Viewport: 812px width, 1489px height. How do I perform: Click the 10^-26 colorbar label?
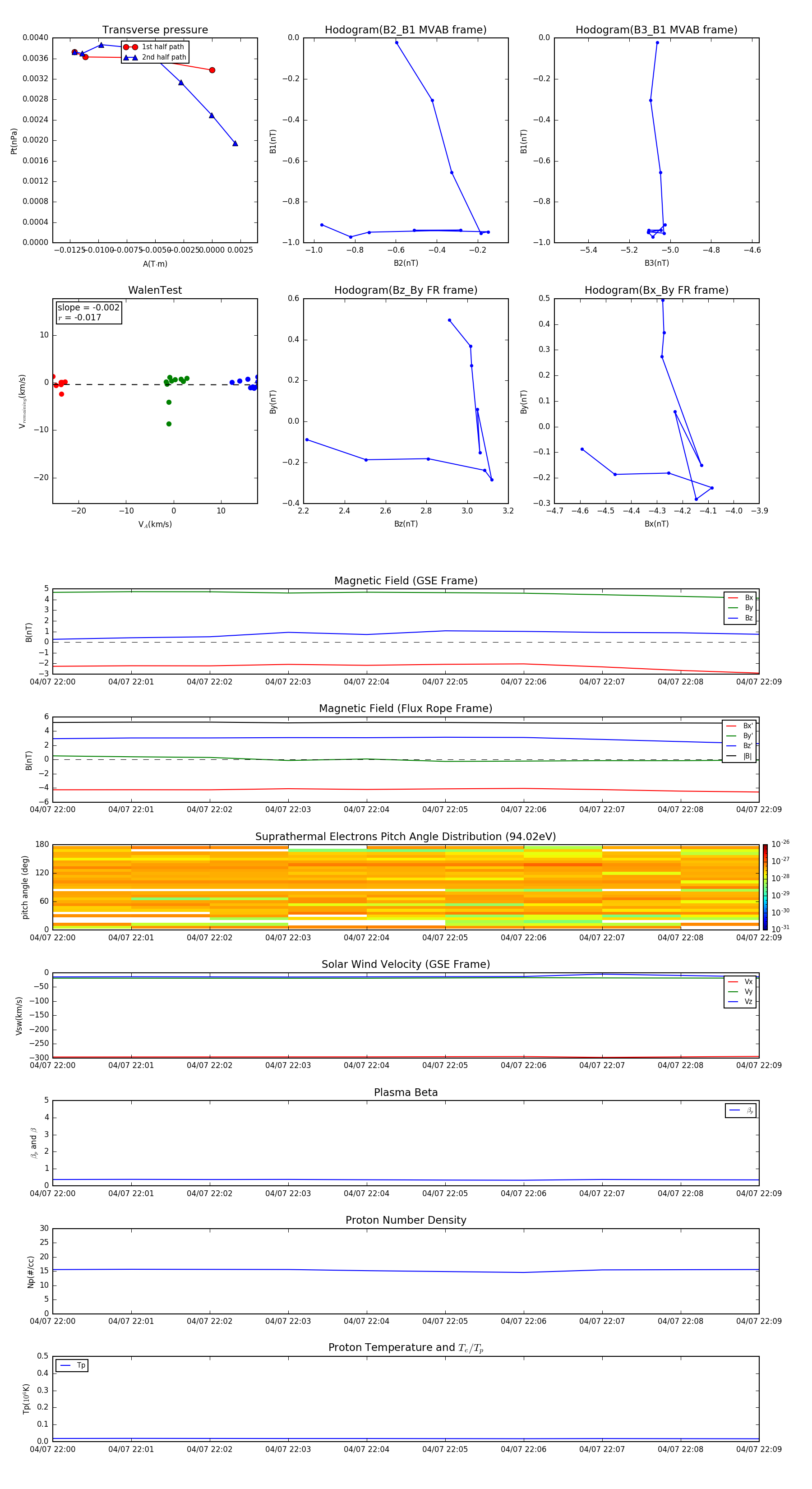pos(780,844)
